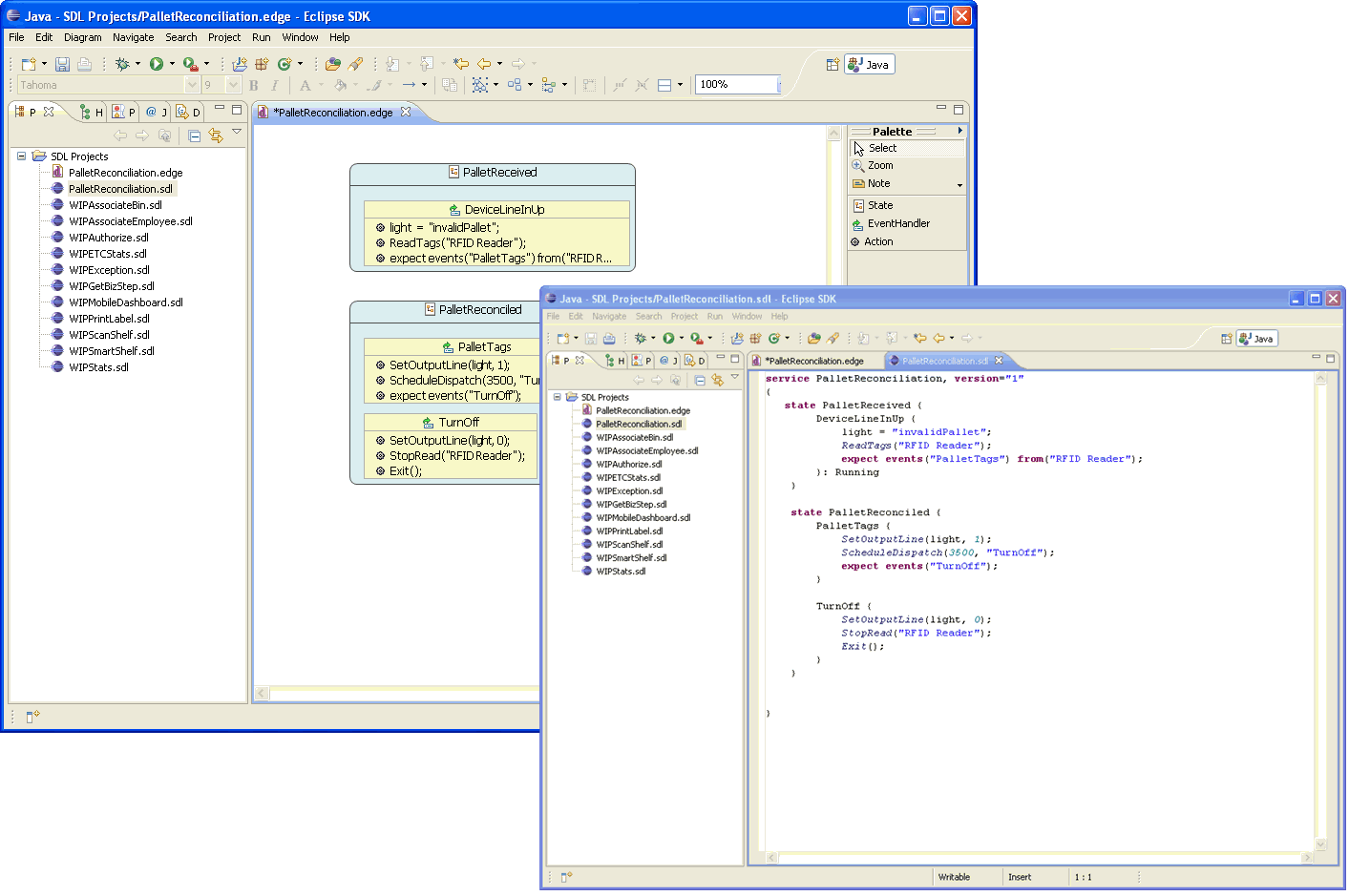Toggle Link with Editor in the front window's explorer
This screenshot has width=1349, height=896.
pos(717,380)
